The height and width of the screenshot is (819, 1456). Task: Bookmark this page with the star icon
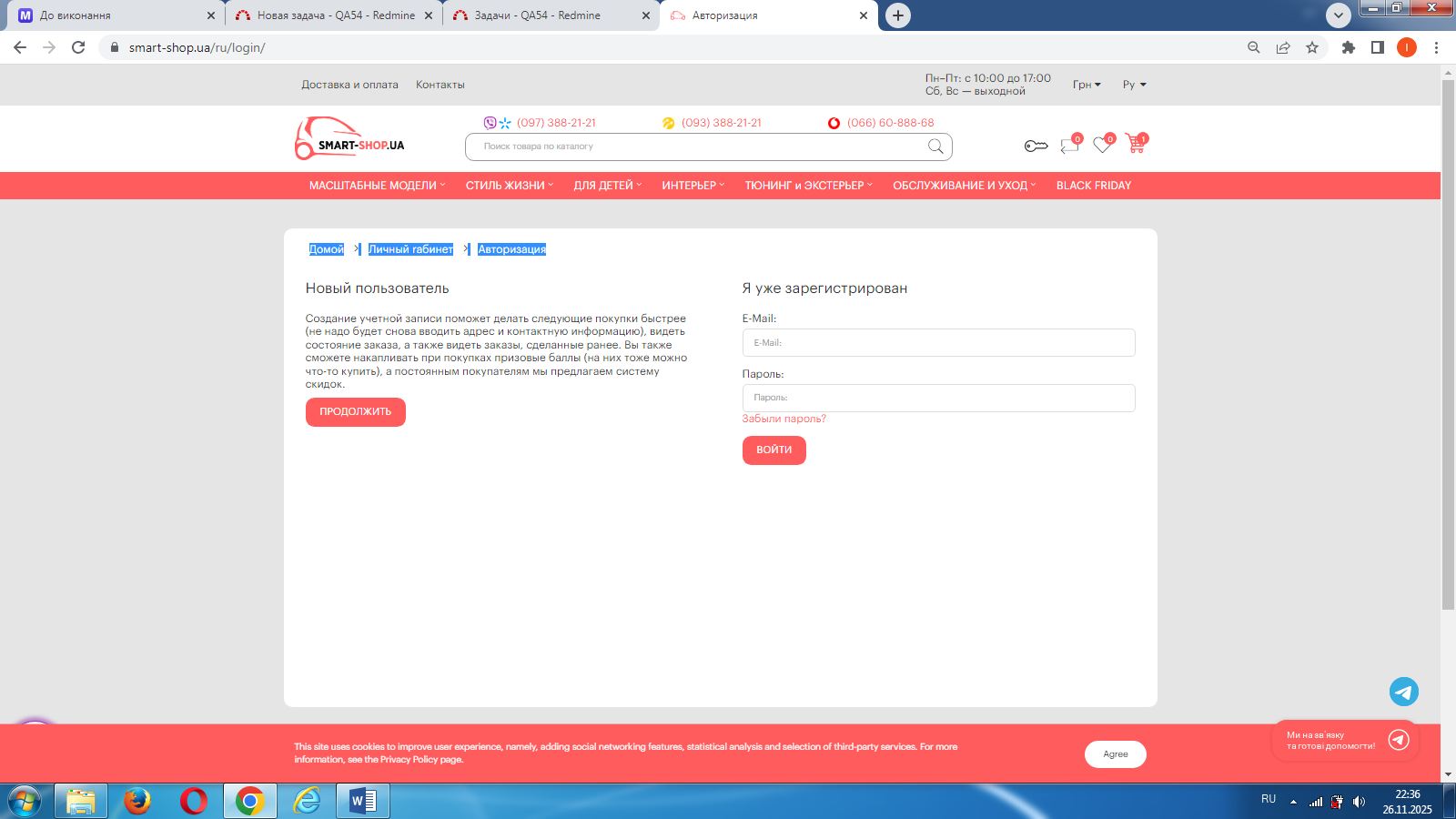1312,47
